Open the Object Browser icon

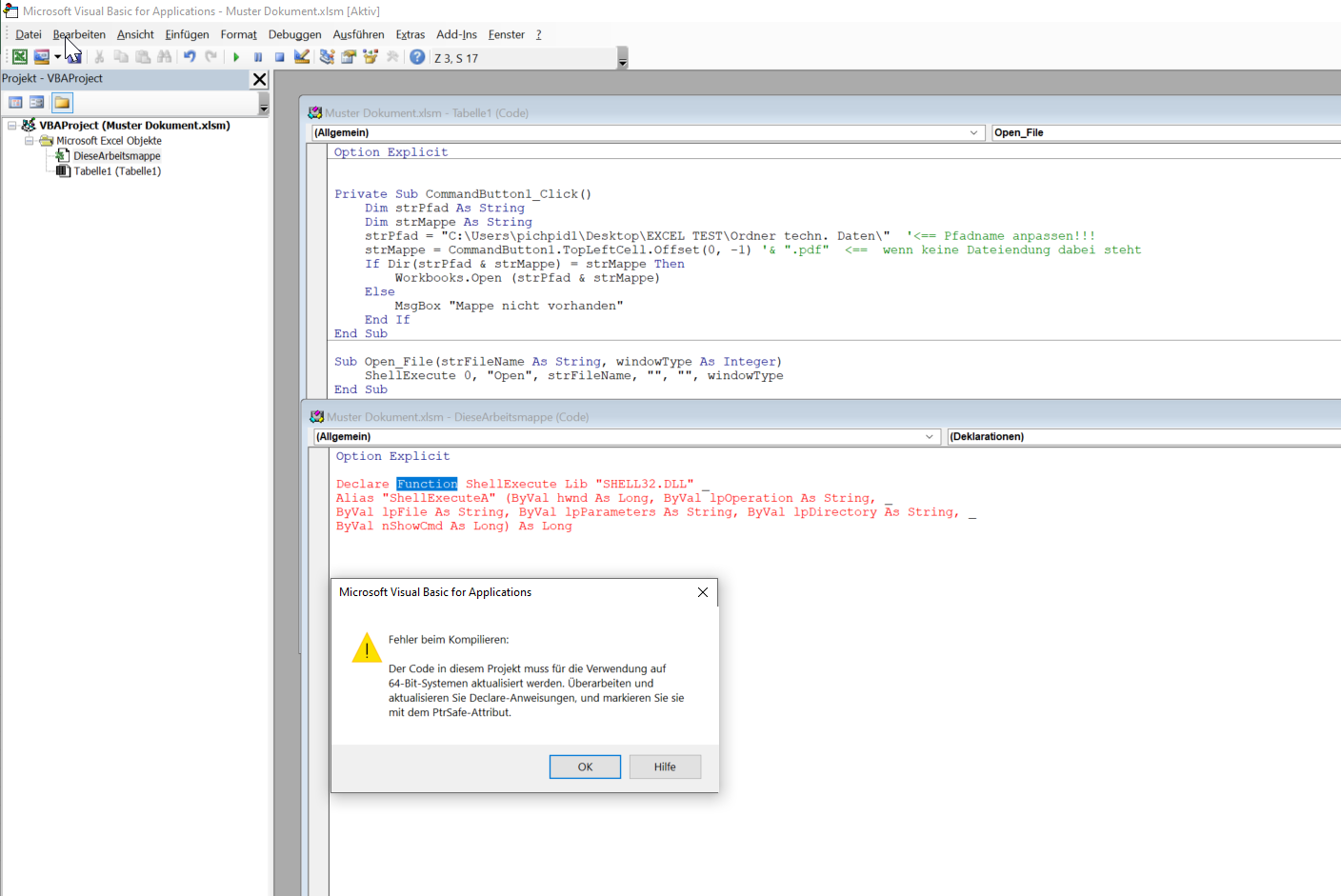click(x=370, y=57)
